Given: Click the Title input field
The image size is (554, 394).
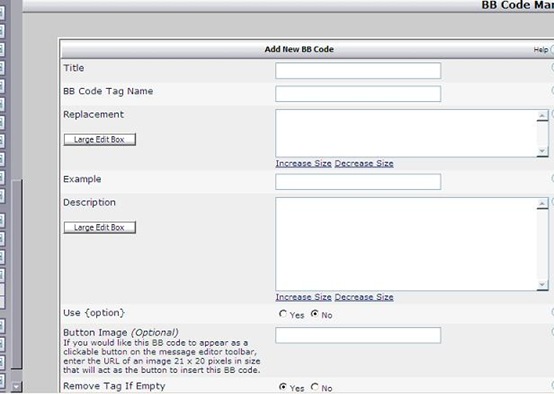Looking at the screenshot, I should pos(358,71).
